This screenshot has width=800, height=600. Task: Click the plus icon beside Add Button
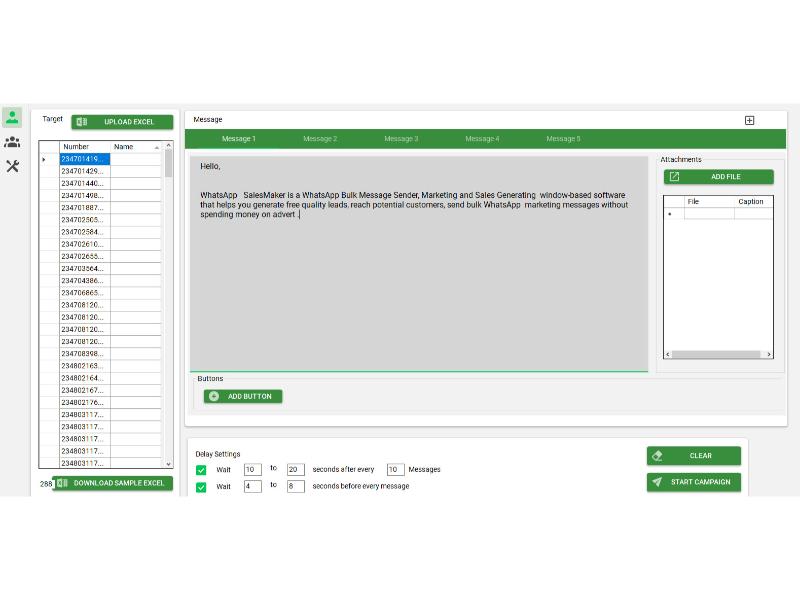[x=214, y=396]
